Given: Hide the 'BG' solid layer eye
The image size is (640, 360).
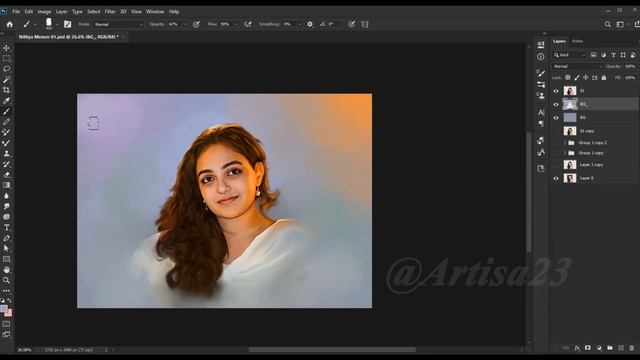Looking at the screenshot, I should pyautogui.click(x=556, y=118).
